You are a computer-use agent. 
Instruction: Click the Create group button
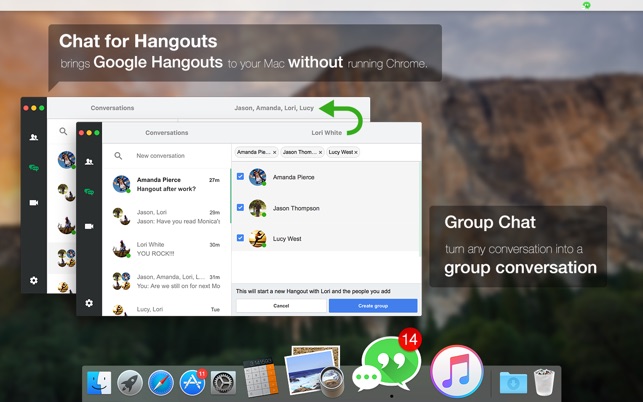point(373,306)
